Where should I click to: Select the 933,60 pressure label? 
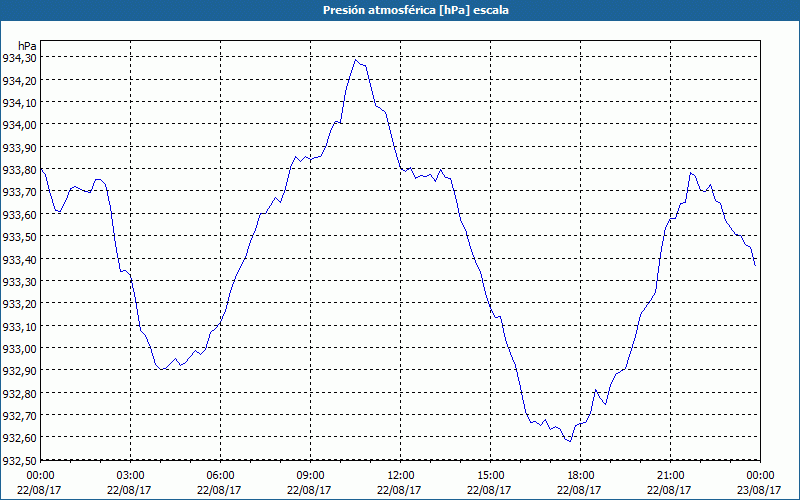pos(20,214)
